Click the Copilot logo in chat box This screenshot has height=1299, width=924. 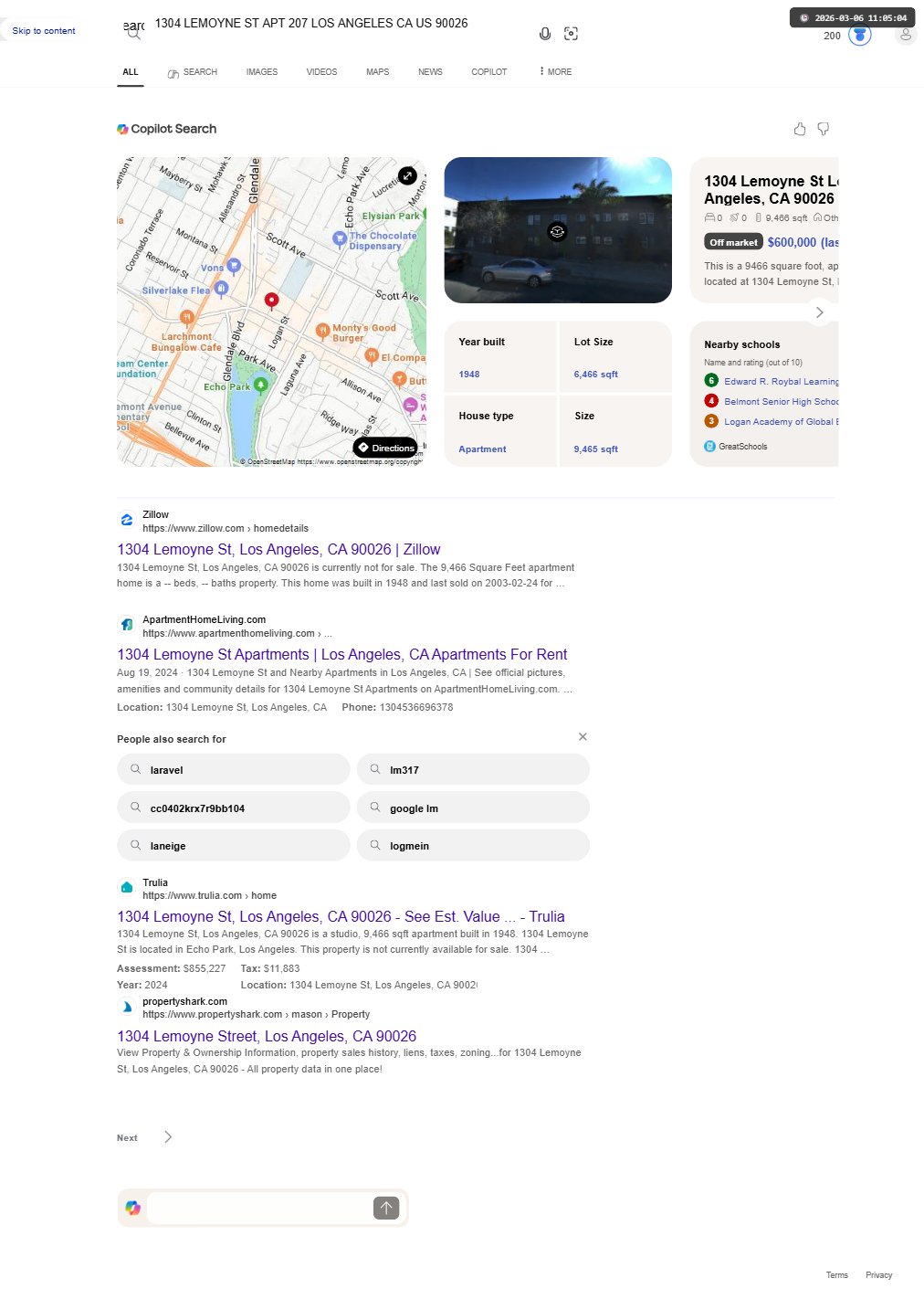click(133, 1208)
